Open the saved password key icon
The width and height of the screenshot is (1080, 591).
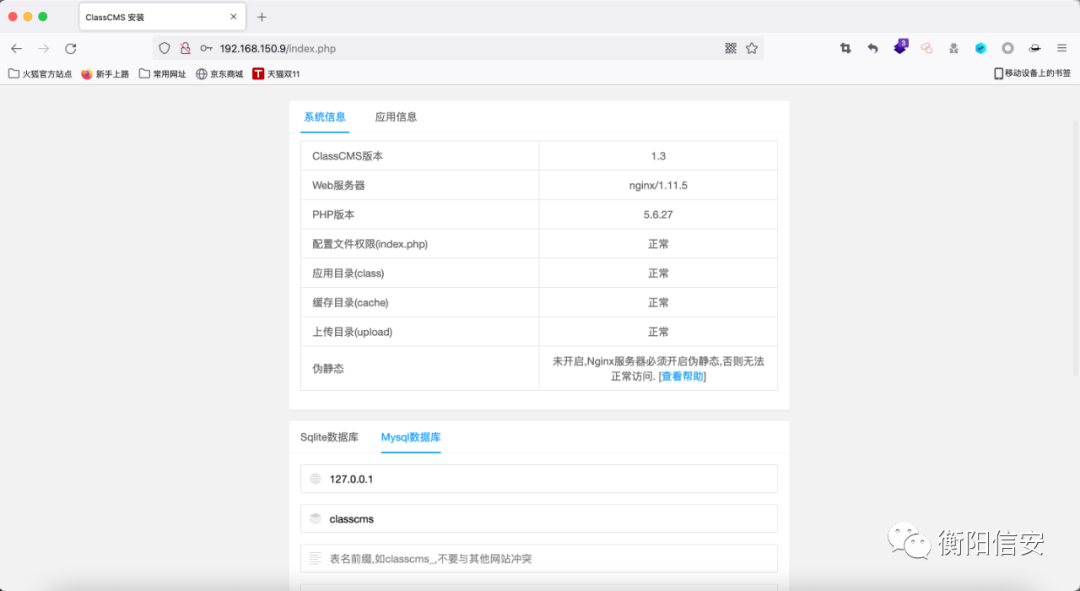pos(206,48)
